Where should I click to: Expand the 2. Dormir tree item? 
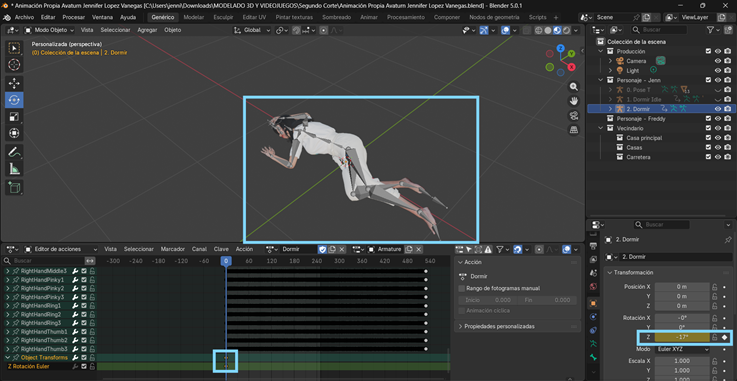coord(610,109)
